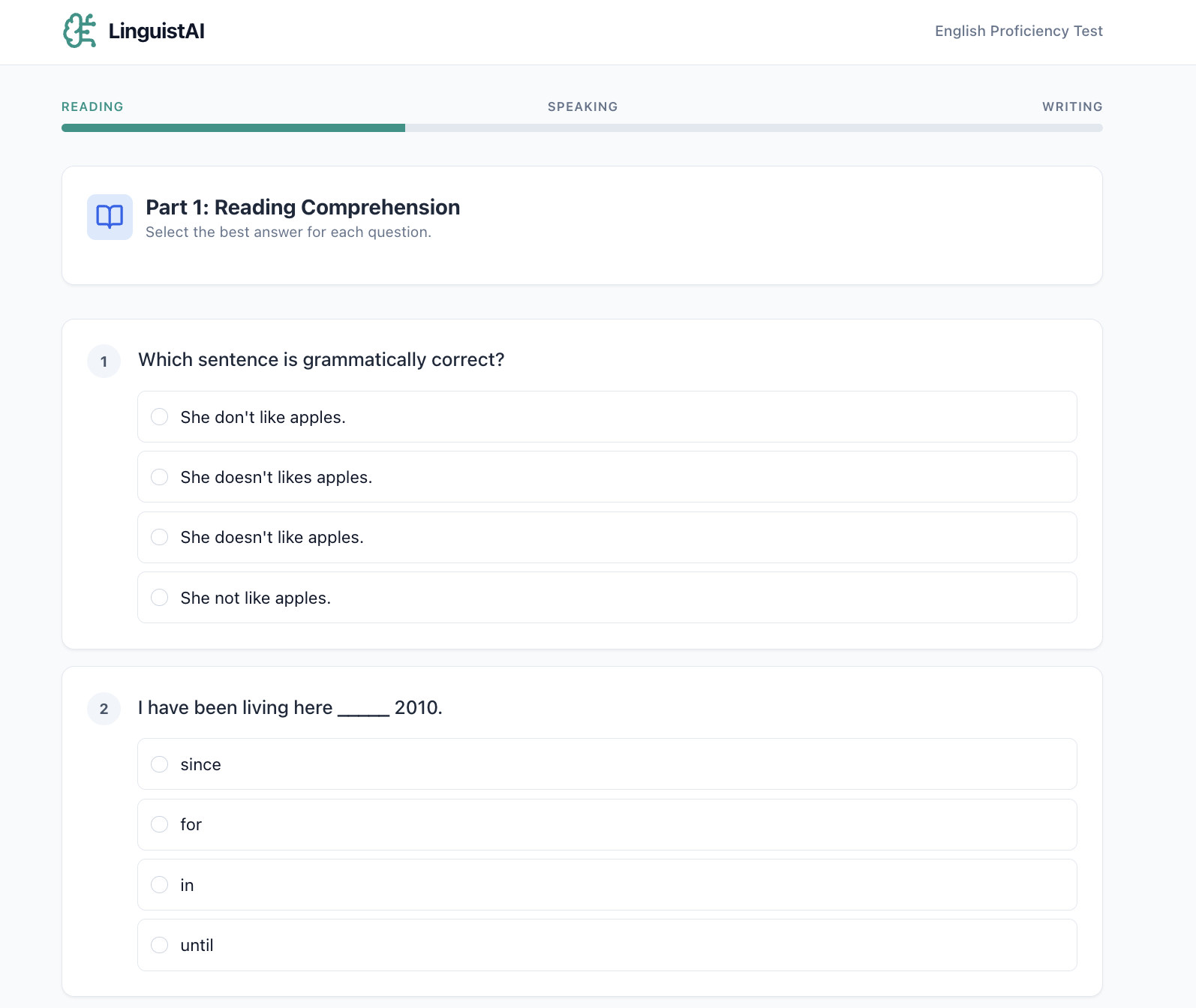The image size is (1196, 1008).
Task: Click the open book icon beside Part 1
Action: [x=110, y=217]
